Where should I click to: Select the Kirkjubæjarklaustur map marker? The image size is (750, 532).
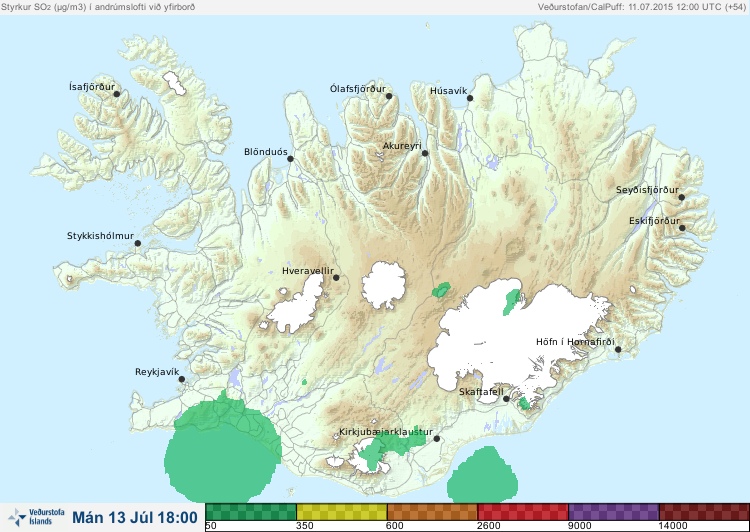pos(436,439)
